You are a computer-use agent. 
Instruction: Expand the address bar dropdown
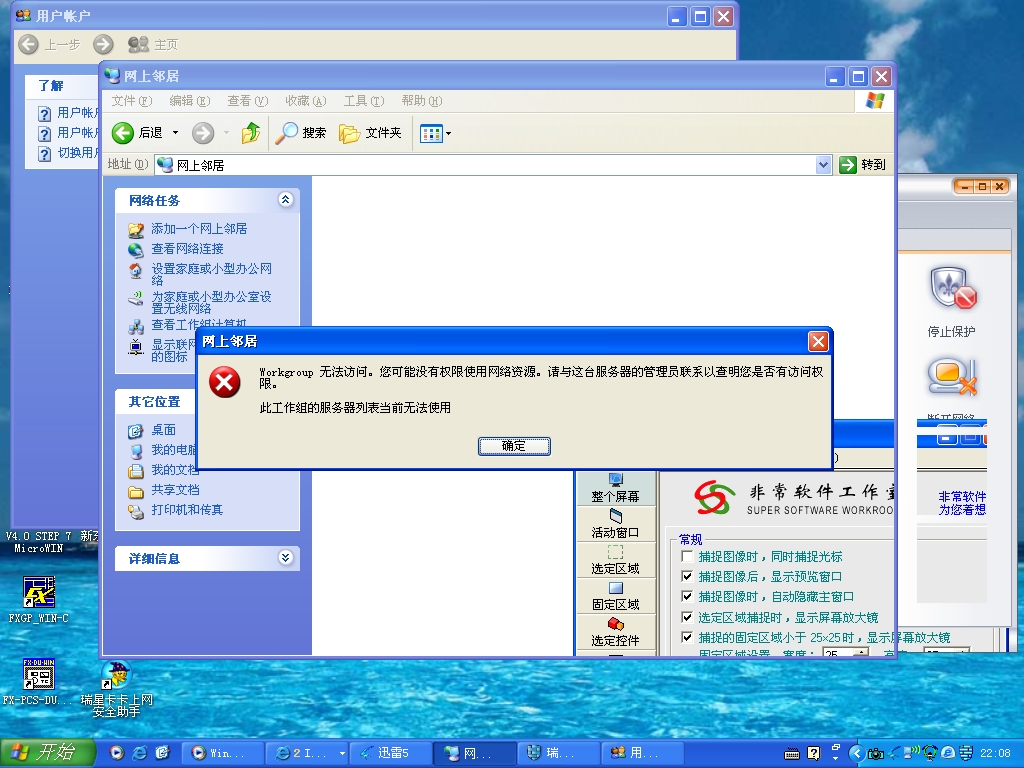(824, 165)
